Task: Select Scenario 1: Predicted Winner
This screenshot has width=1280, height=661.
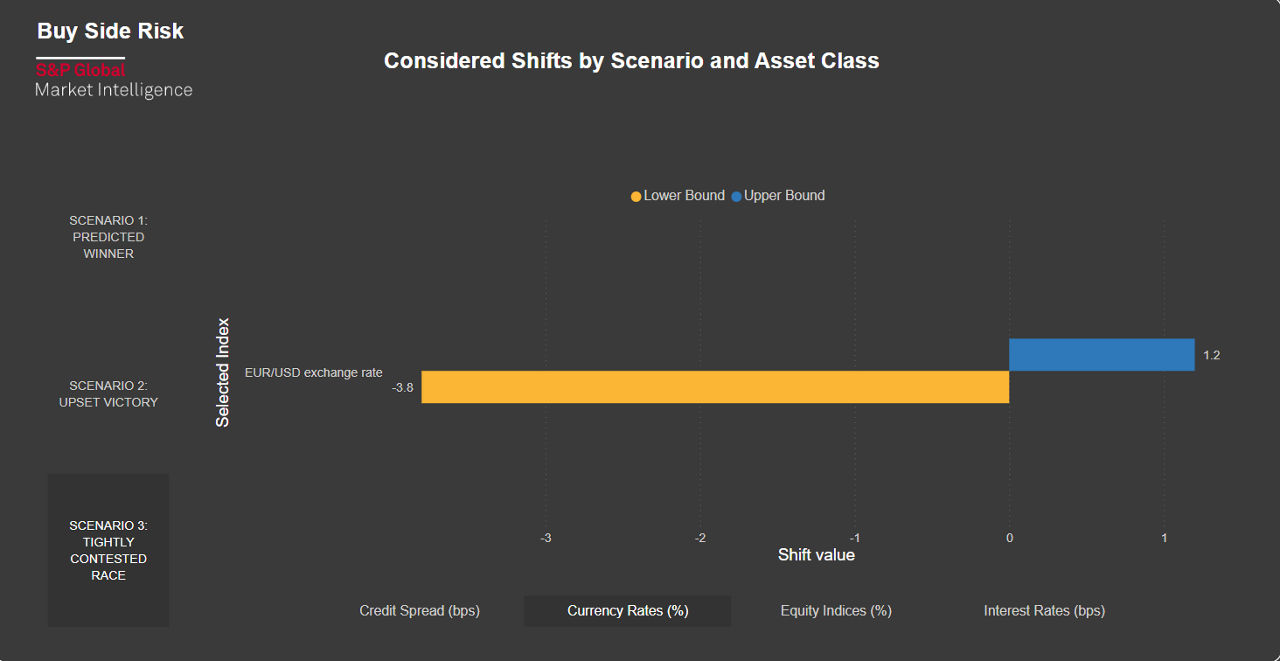Action: (108, 237)
